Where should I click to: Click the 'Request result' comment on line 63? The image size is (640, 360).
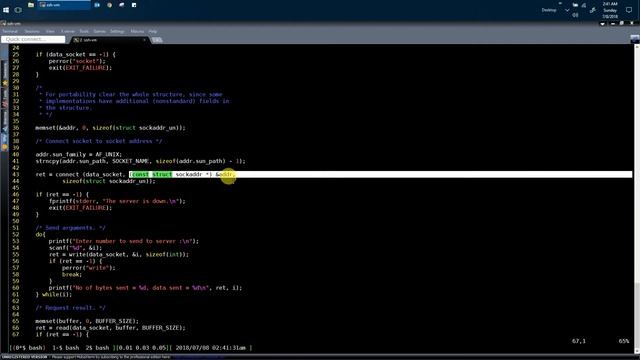[x=70, y=308]
